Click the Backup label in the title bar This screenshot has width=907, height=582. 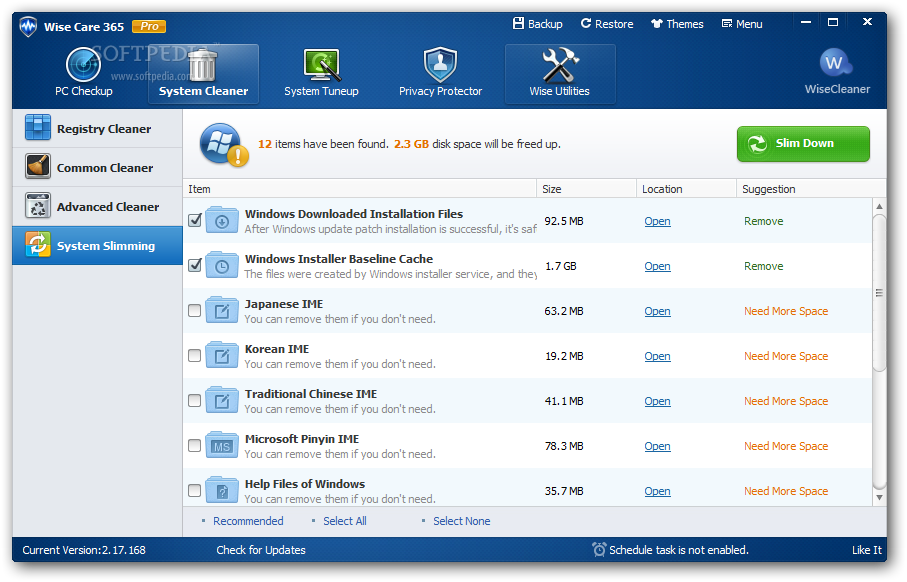pos(545,24)
